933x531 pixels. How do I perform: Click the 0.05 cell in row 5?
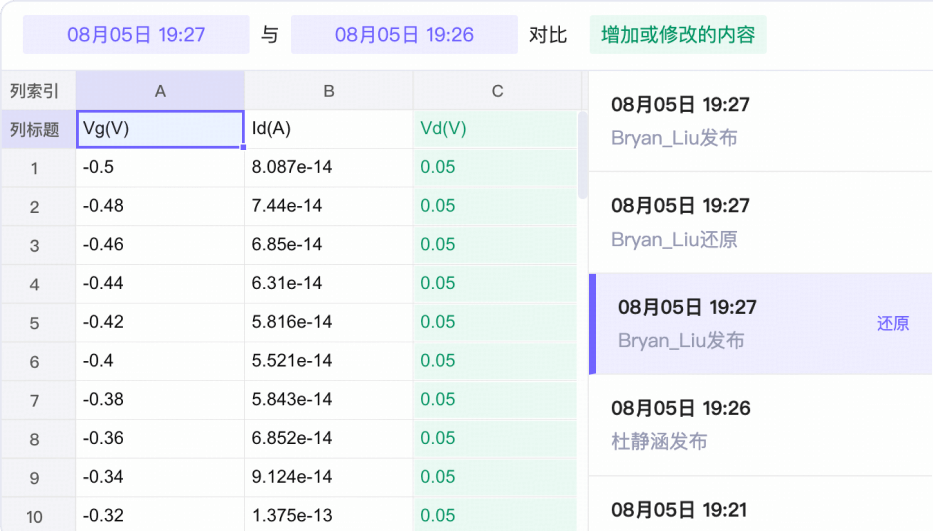pos(495,323)
